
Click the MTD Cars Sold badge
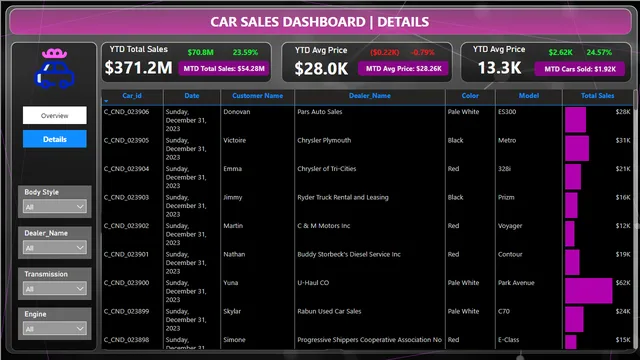[580, 69]
